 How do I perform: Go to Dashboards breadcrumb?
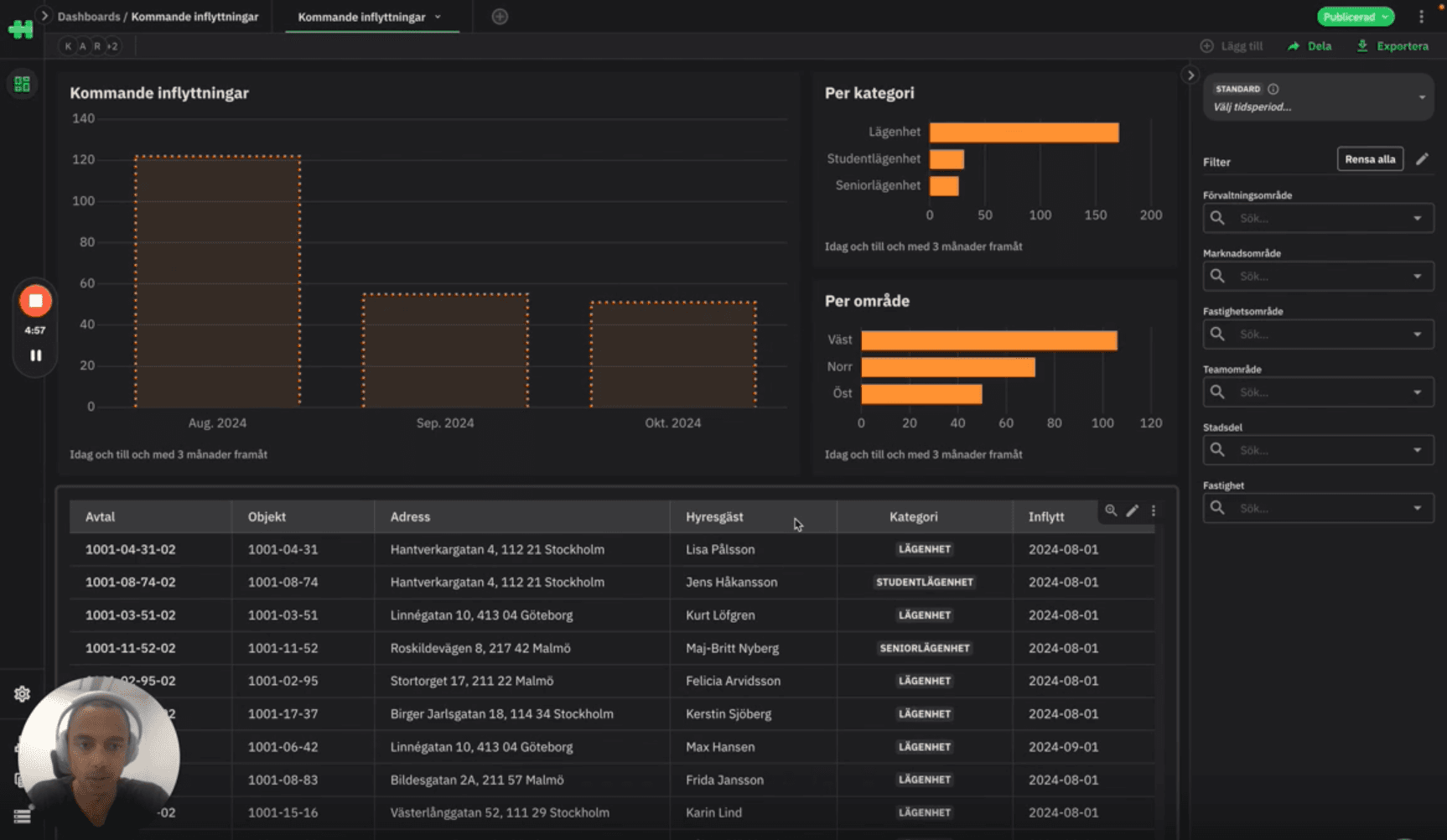89,17
